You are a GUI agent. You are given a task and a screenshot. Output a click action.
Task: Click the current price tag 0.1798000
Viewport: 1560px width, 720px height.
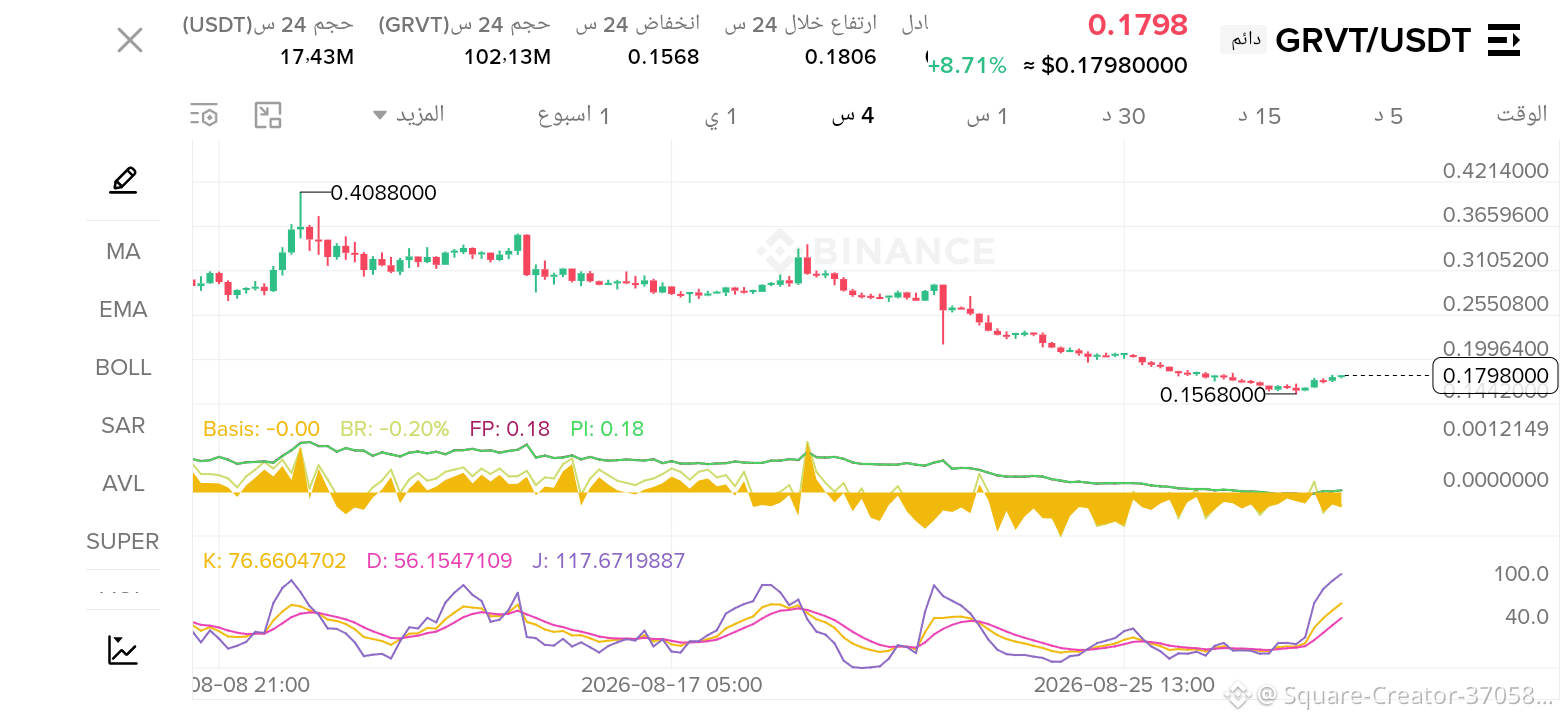(1495, 376)
